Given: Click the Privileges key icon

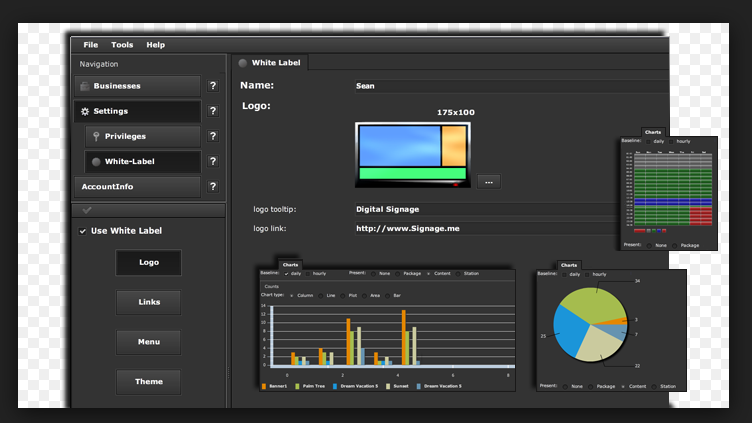Looking at the screenshot, I should click(x=96, y=136).
